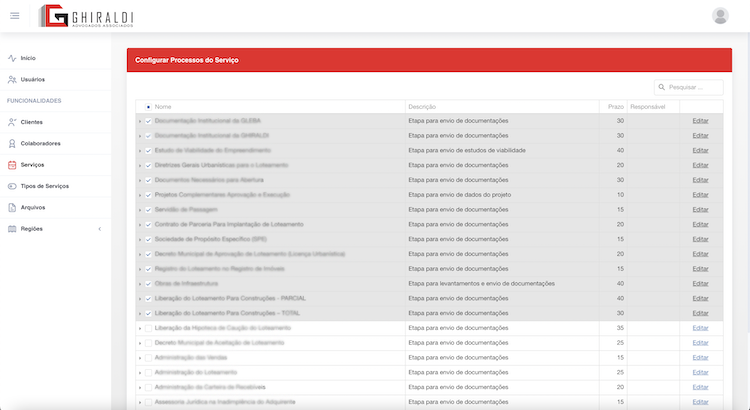Click 'Etapa para envio de estudos de viabilidade'
This screenshot has height=410, width=750.
pyautogui.click(x=467, y=151)
